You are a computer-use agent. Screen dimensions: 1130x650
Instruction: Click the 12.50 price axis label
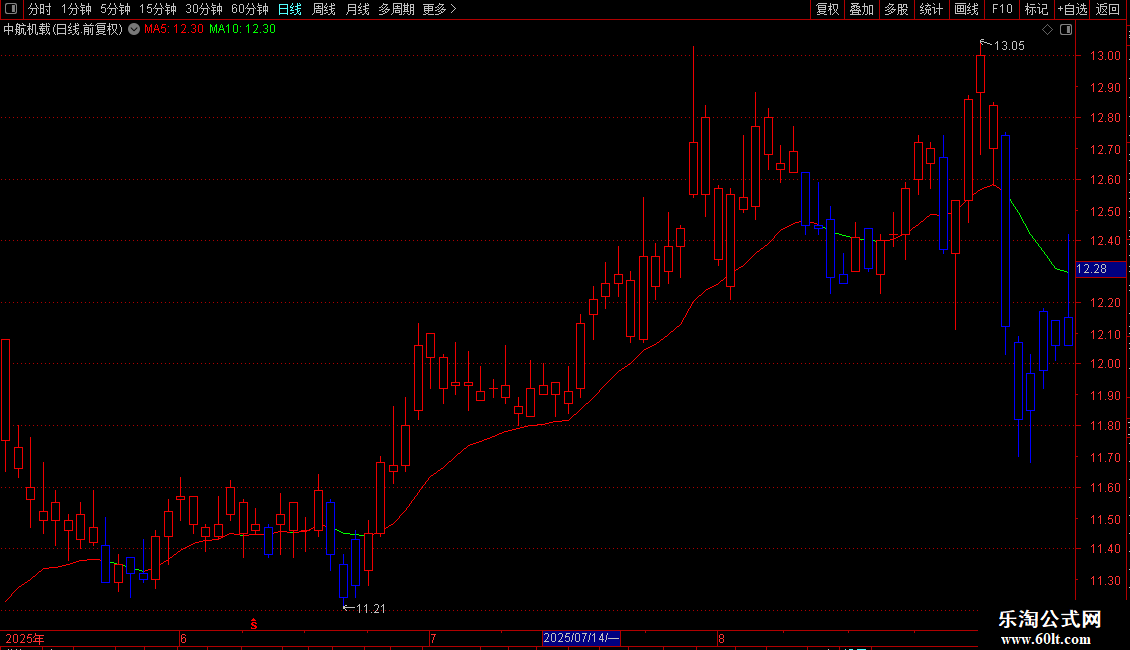1105,211
